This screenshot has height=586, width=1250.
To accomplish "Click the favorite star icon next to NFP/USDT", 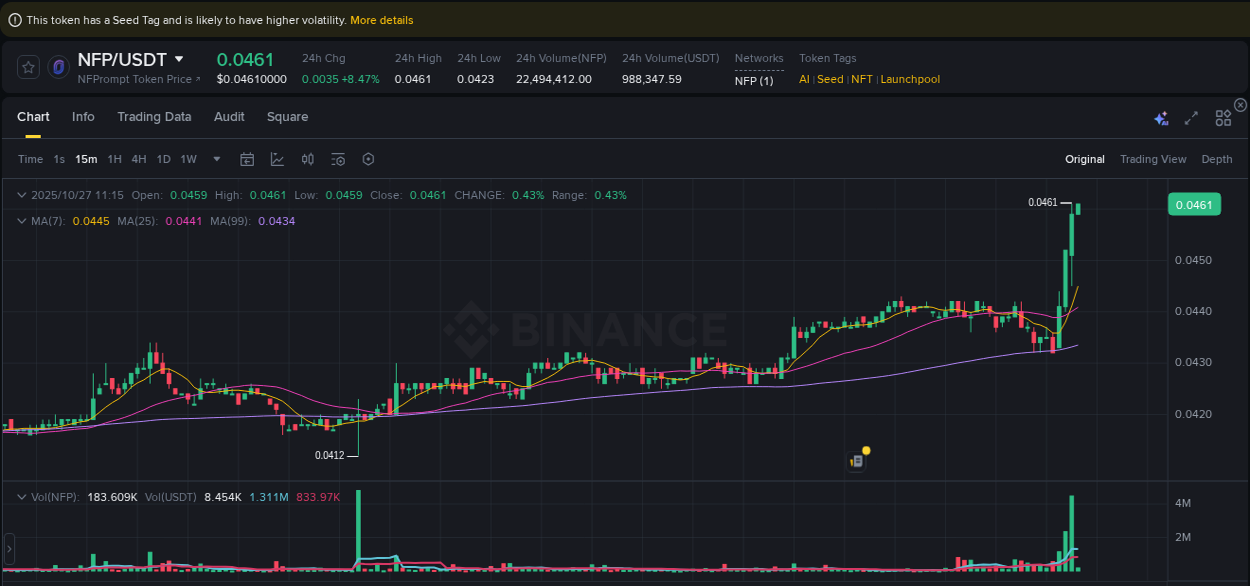I will (x=28, y=67).
